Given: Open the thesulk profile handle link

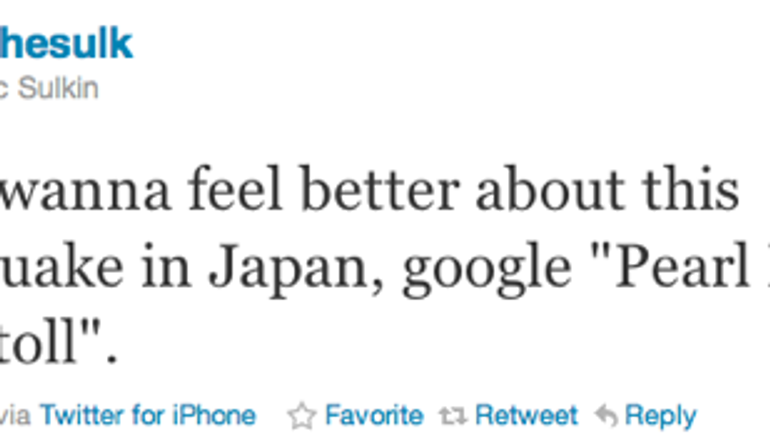Looking at the screenshot, I should (66, 43).
